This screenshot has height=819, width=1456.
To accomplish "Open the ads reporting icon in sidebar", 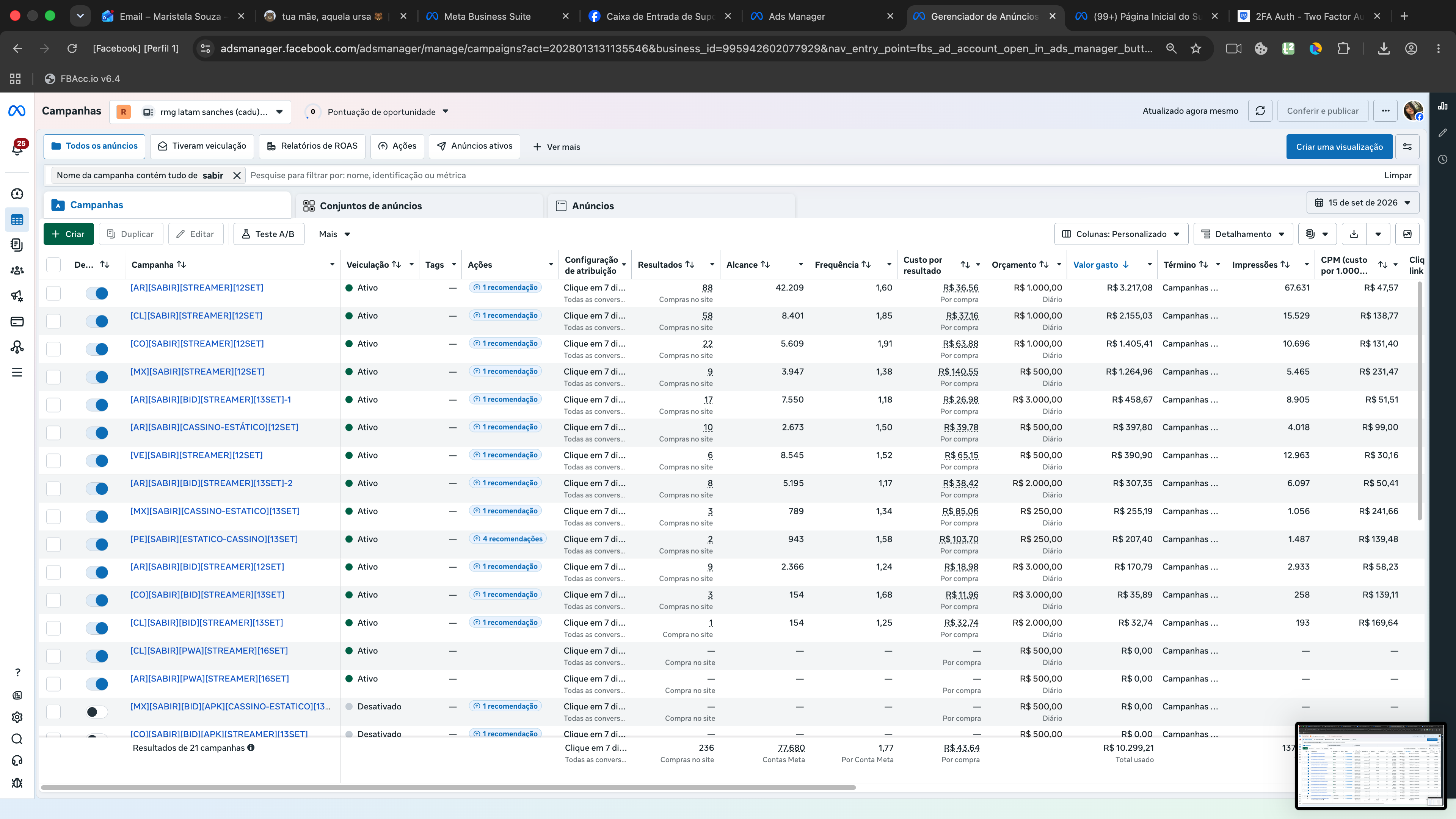I will point(17,245).
